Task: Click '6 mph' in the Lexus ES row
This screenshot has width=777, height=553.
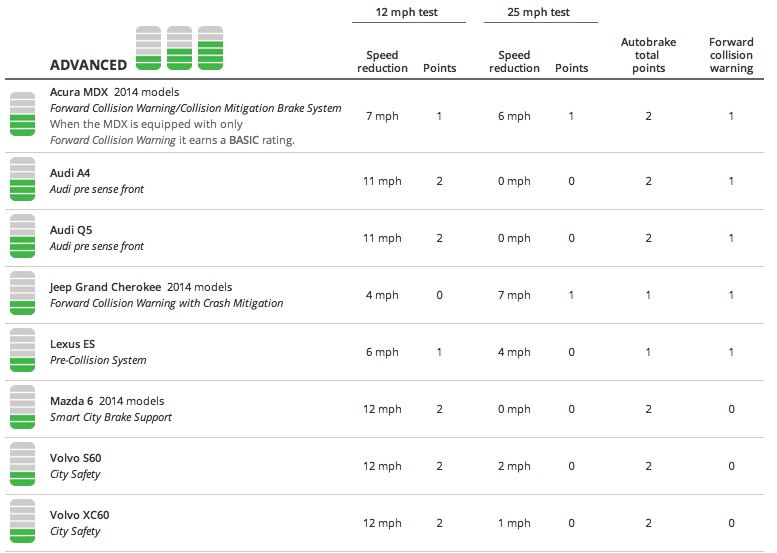Action: click(x=382, y=352)
